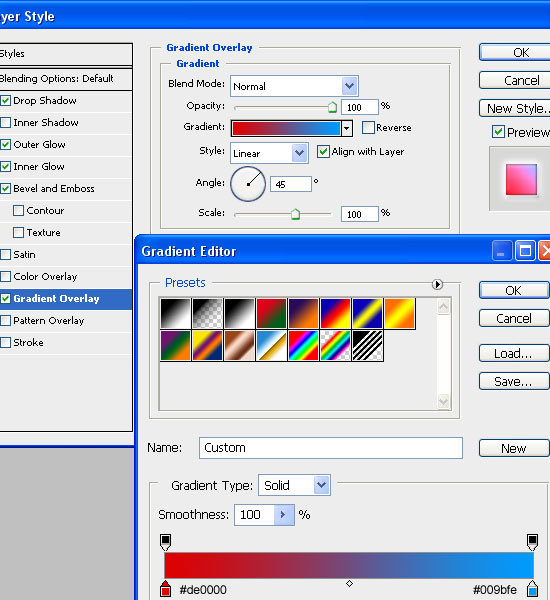Enable the Satin checkbox
The width and height of the screenshot is (550, 600).
tap(5, 254)
